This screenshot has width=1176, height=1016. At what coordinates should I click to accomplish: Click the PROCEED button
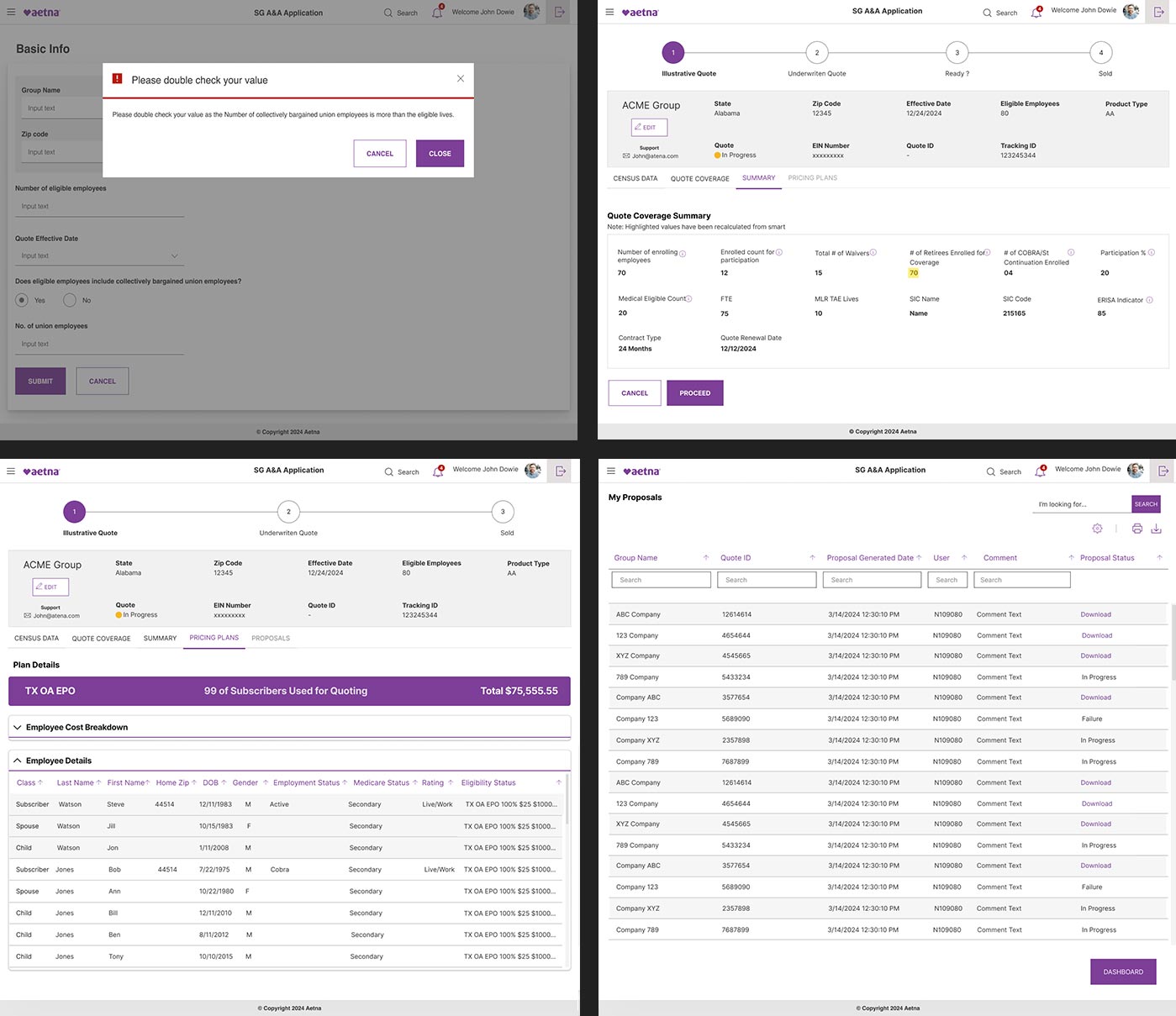tap(694, 393)
